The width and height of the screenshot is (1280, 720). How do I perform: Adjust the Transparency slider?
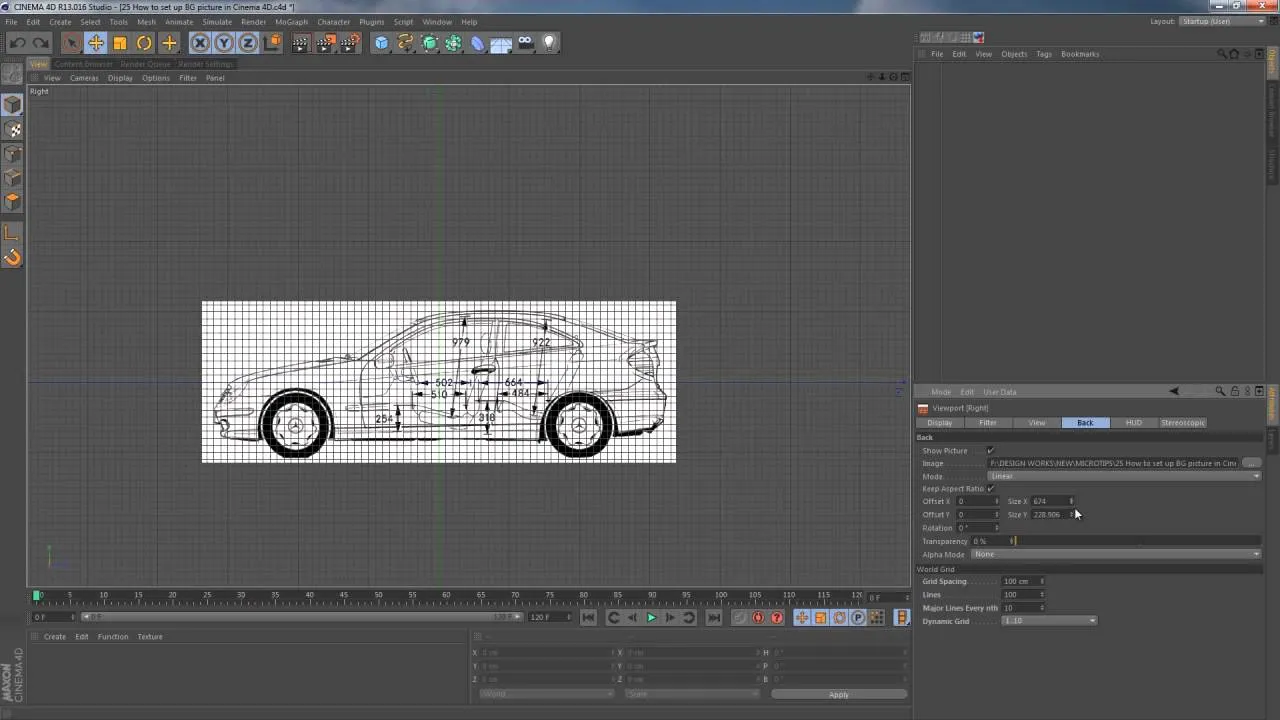click(x=1138, y=541)
